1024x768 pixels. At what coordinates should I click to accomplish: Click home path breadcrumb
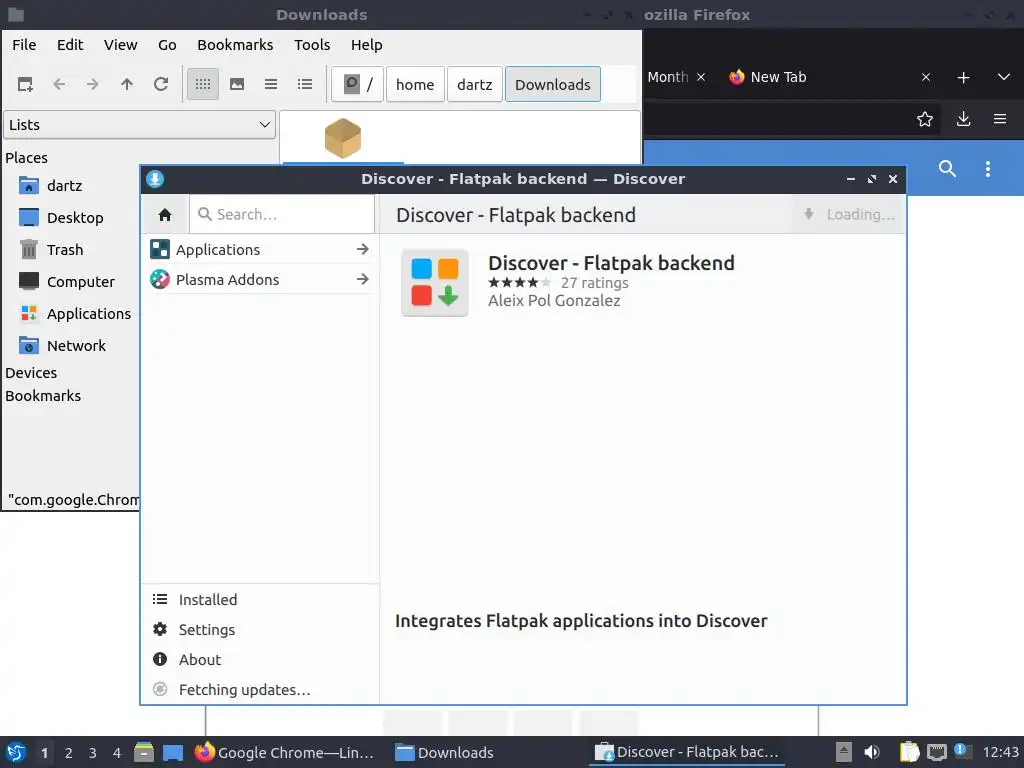[415, 84]
